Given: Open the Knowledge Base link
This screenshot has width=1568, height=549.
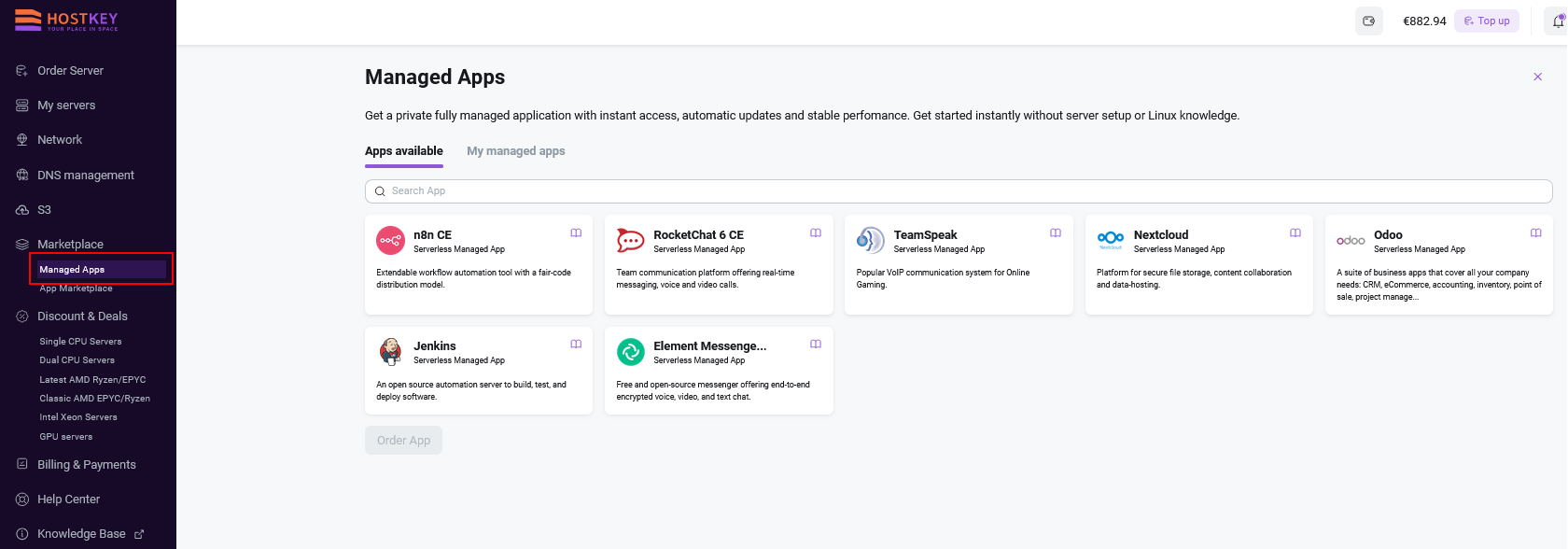Looking at the screenshot, I should [x=81, y=534].
